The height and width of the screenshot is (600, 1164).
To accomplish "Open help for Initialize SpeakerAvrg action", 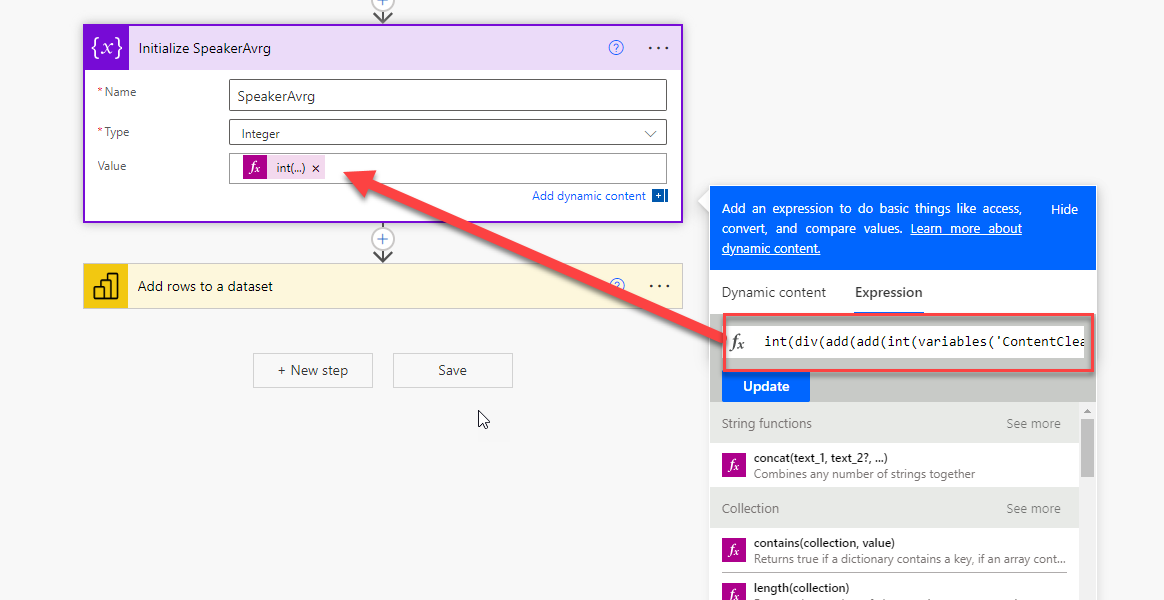I will (x=616, y=48).
